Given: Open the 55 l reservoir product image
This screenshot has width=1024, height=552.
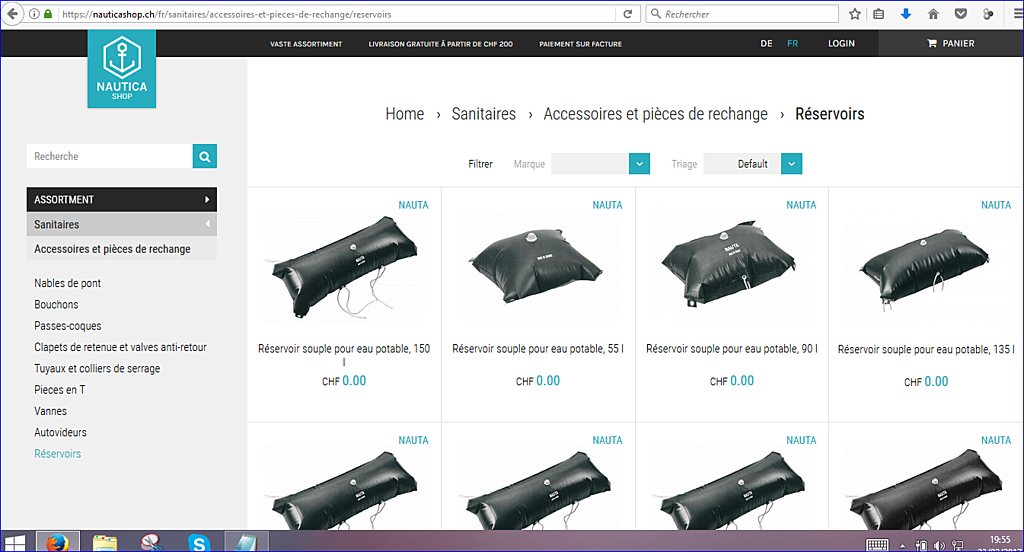Looking at the screenshot, I should (x=537, y=269).
